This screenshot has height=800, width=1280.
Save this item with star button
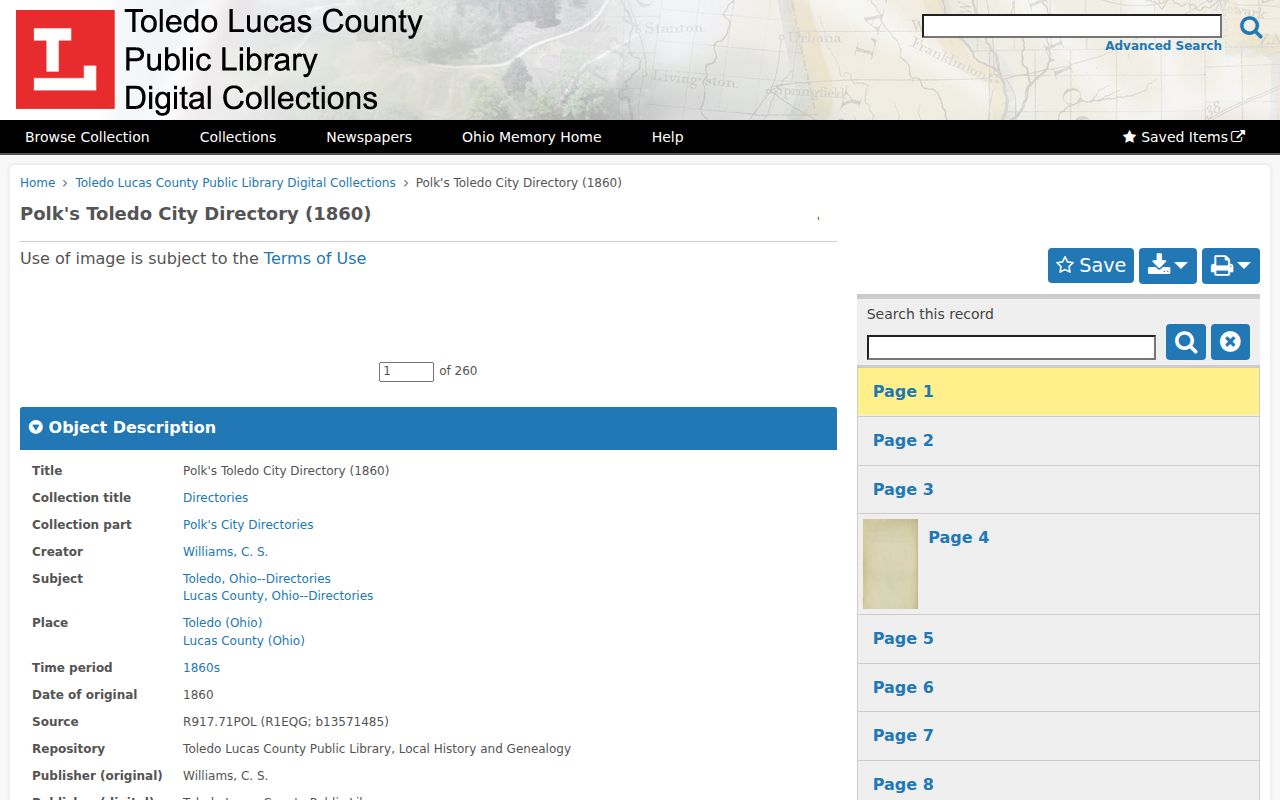click(x=1091, y=265)
